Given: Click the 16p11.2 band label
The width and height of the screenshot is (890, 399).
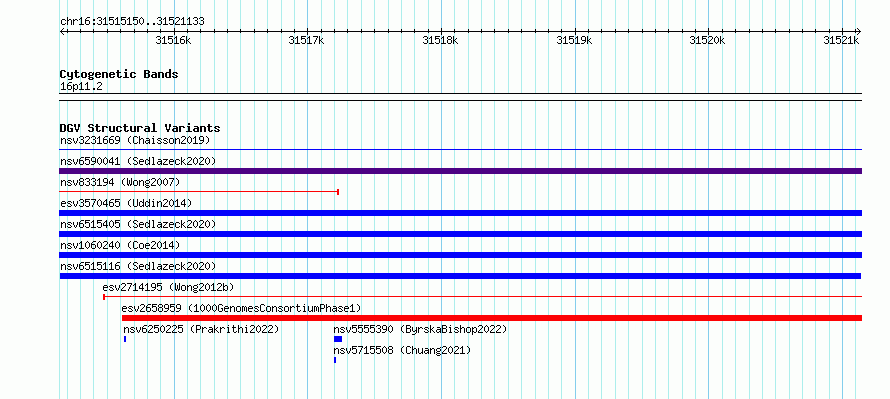Looking at the screenshot, I should [81, 87].
